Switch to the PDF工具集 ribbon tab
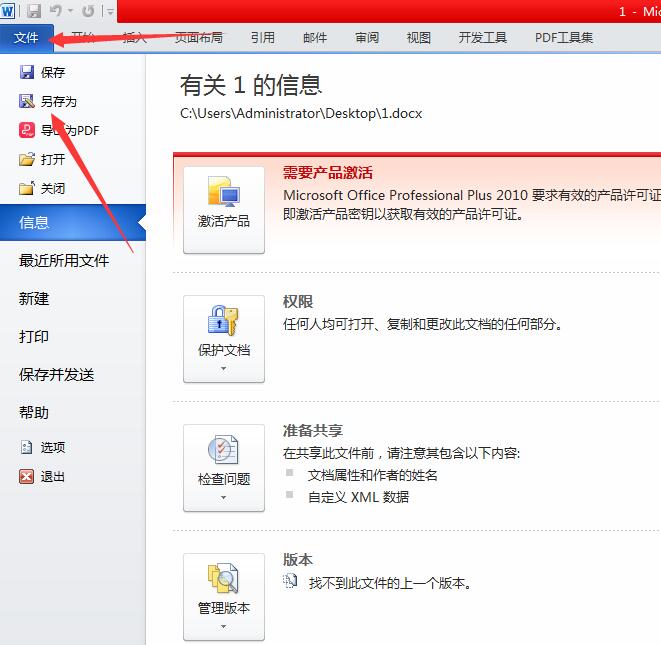The width and height of the screenshot is (661, 645). click(564, 38)
